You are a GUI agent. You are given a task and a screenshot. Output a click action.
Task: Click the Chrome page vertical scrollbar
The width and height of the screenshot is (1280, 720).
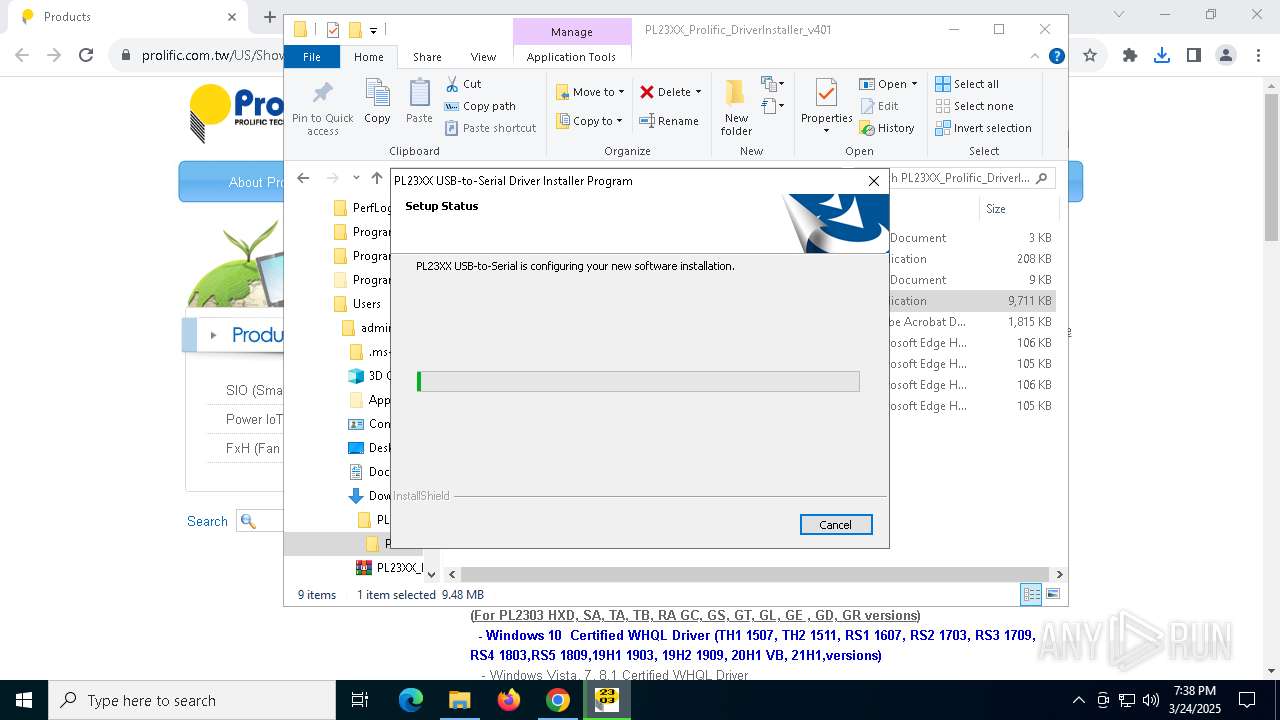click(1271, 166)
